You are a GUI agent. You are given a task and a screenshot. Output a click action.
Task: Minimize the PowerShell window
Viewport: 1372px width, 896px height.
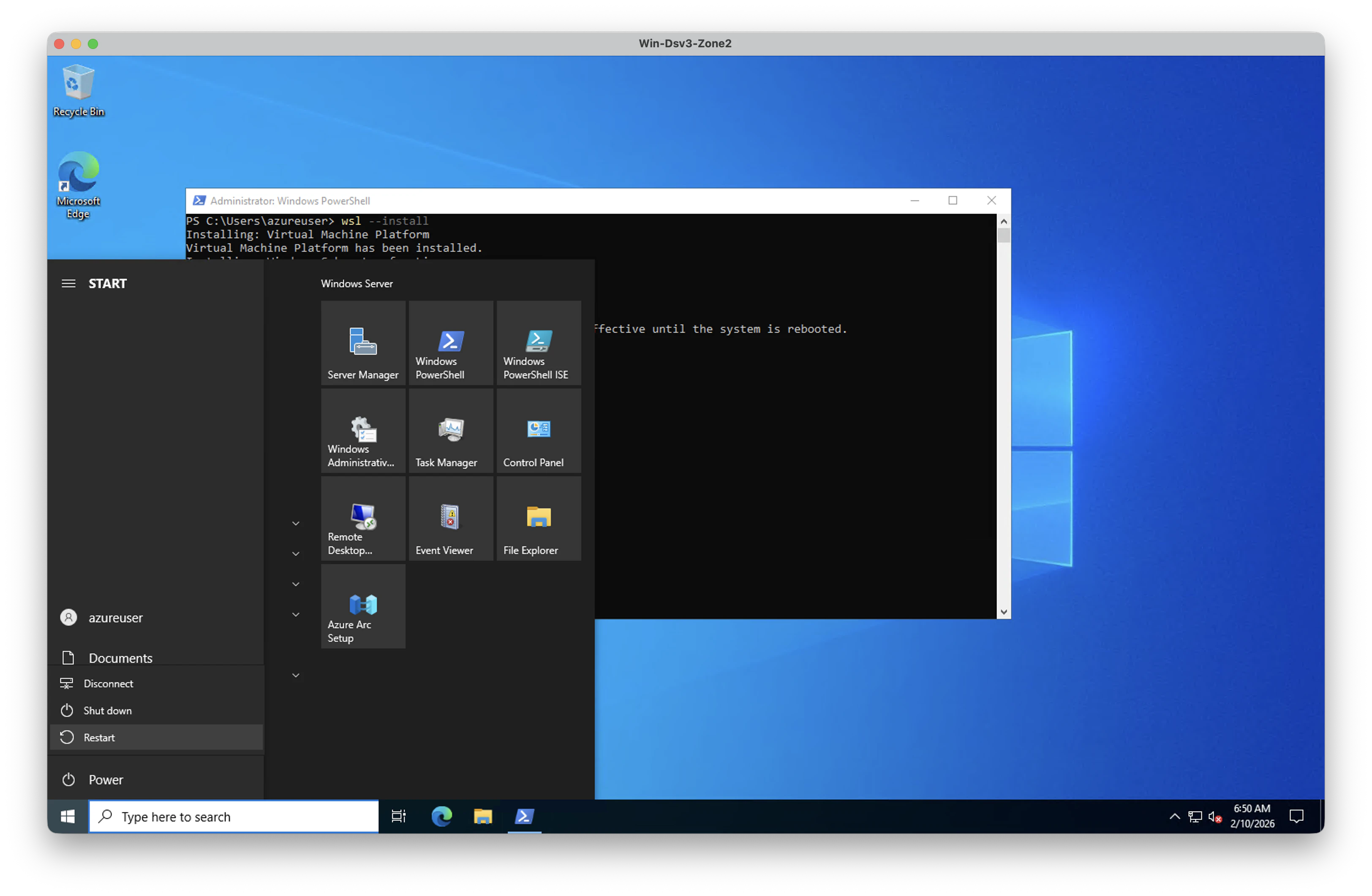tap(914, 201)
